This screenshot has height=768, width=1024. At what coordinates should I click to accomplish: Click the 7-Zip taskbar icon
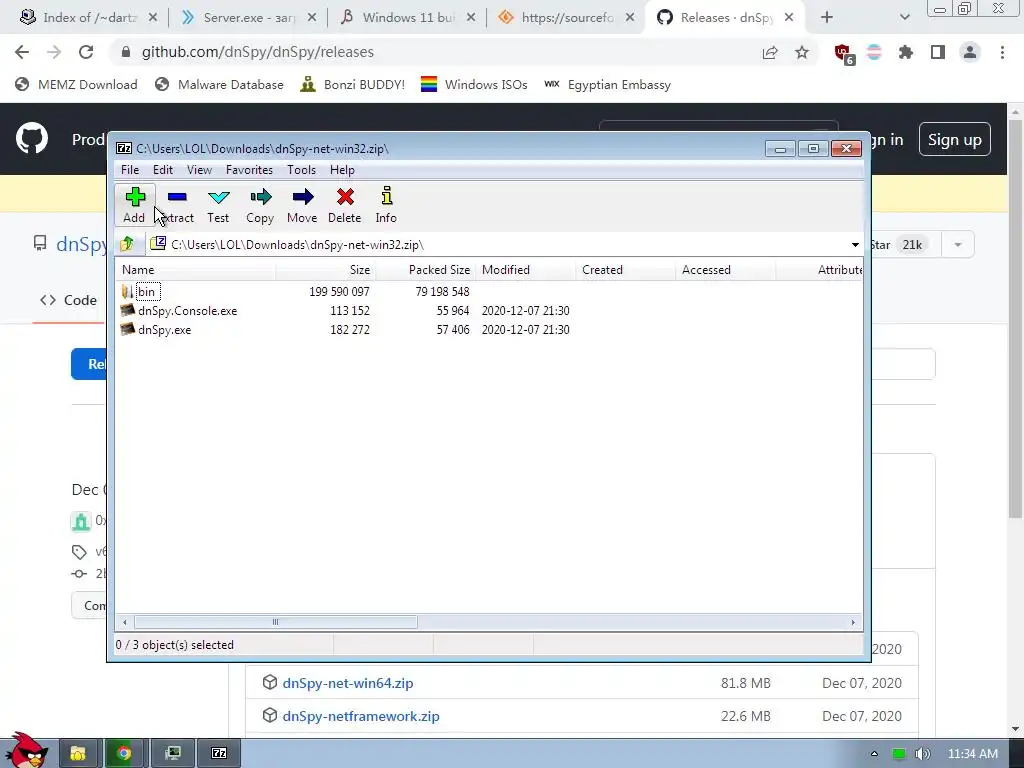219,754
